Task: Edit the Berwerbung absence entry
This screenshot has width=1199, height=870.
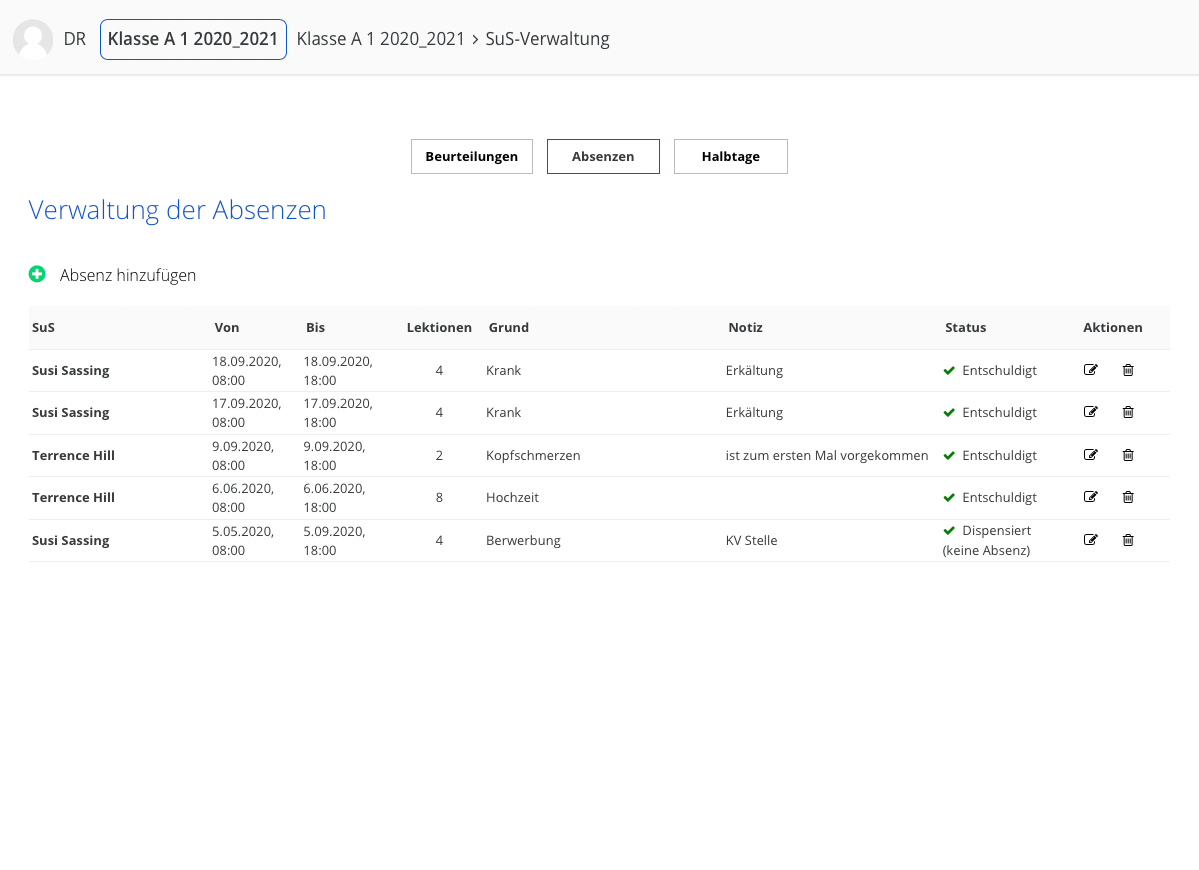Action: point(1091,540)
